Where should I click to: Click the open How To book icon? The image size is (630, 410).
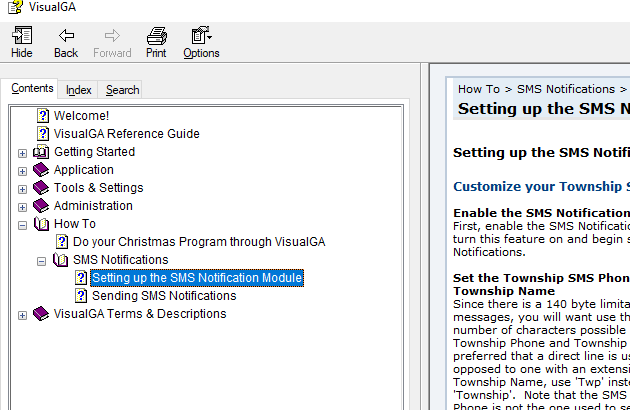click(41, 224)
